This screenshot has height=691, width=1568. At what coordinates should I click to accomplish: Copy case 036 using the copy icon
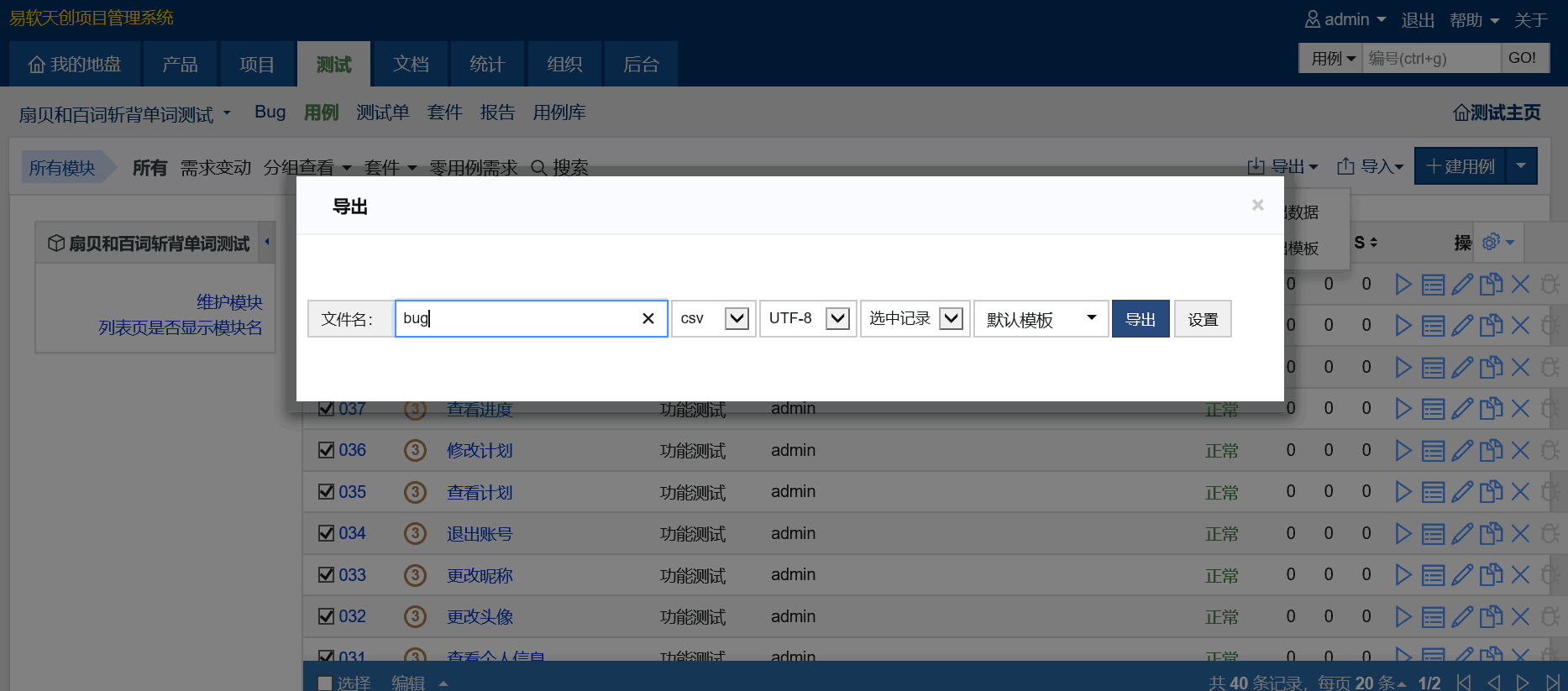coord(1492,451)
